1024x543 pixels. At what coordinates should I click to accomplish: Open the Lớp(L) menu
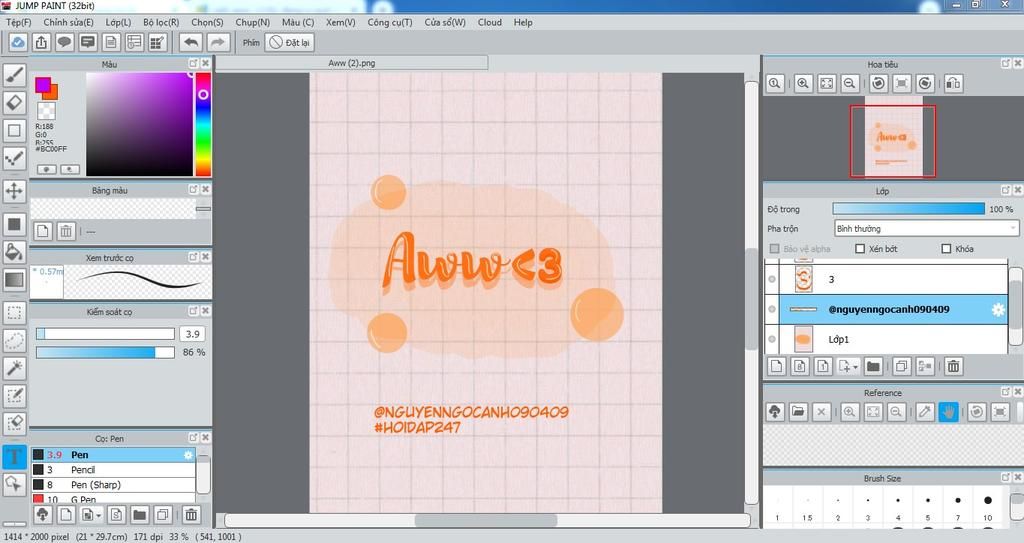118,22
